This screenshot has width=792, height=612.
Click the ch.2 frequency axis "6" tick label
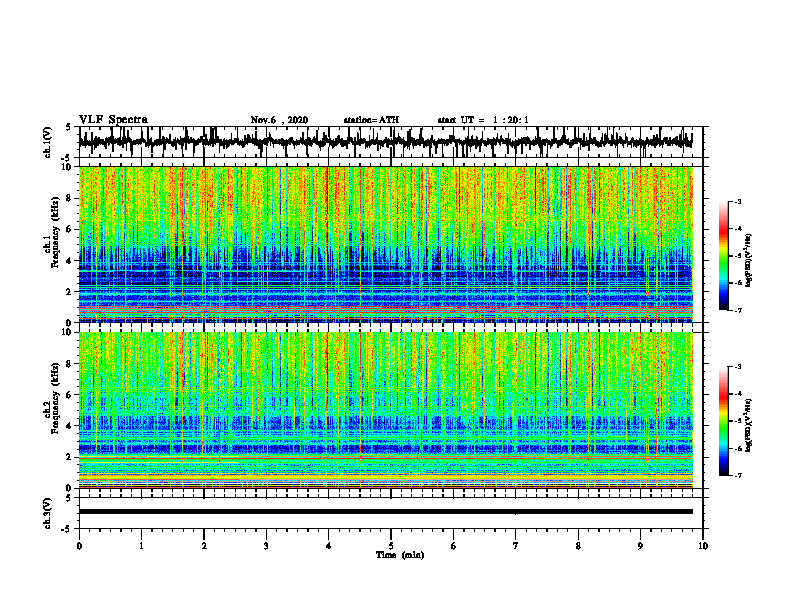[69, 395]
